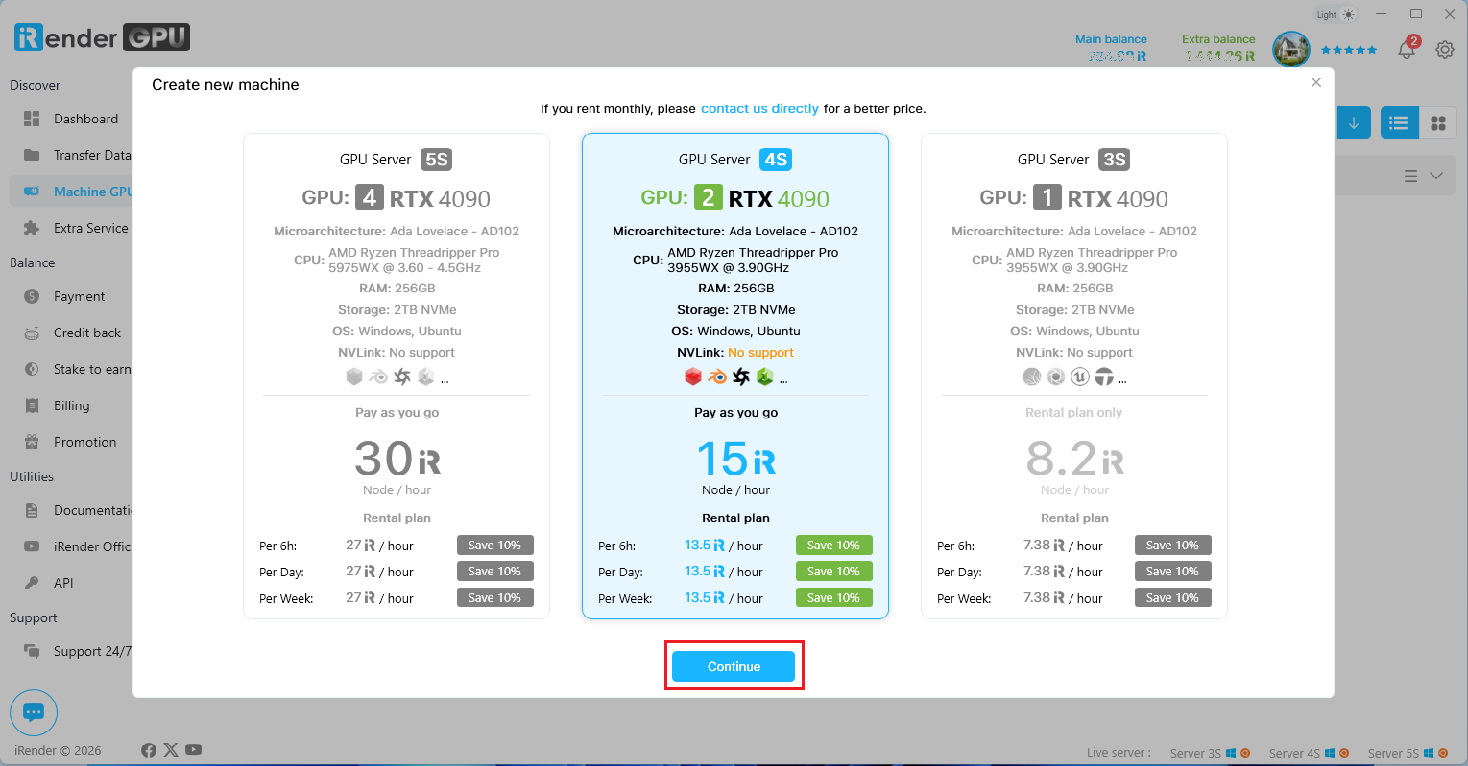Open the live chat bubble

pos(34,713)
